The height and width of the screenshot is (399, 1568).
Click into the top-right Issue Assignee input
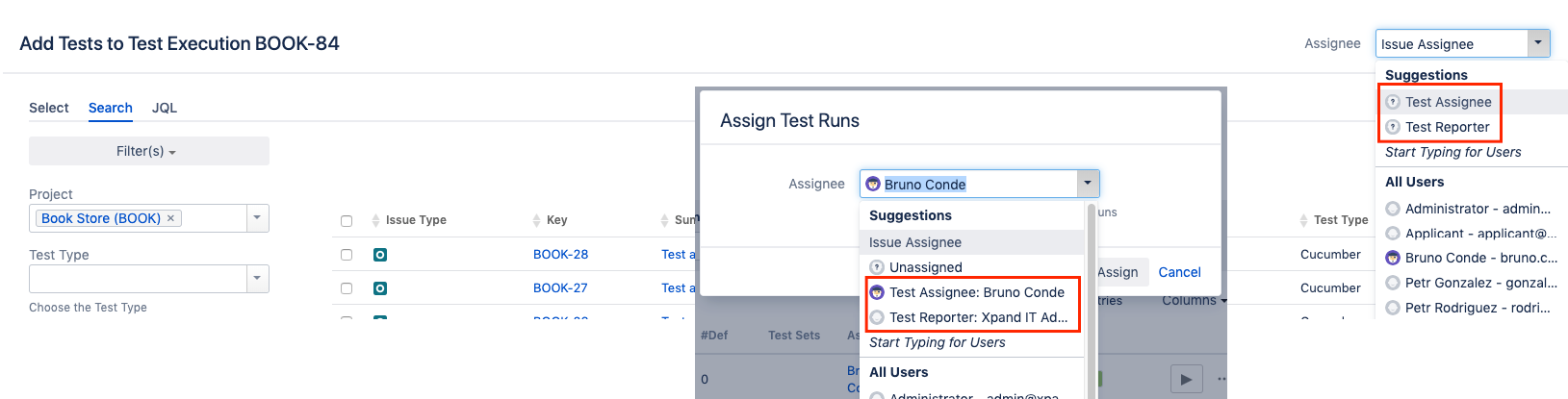point(1452,43)
